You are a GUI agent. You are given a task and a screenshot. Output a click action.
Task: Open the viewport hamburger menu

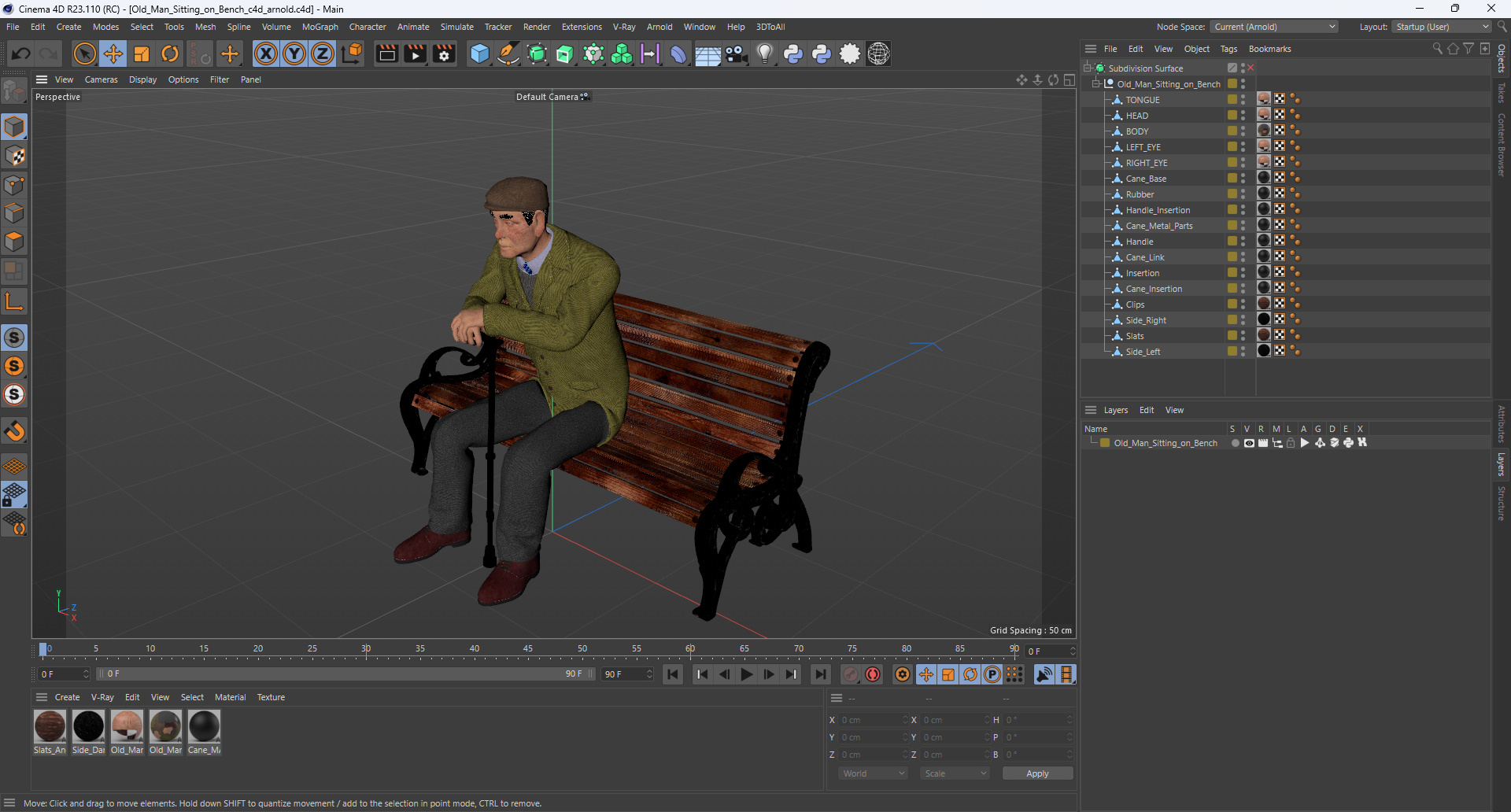coord(42,79)
